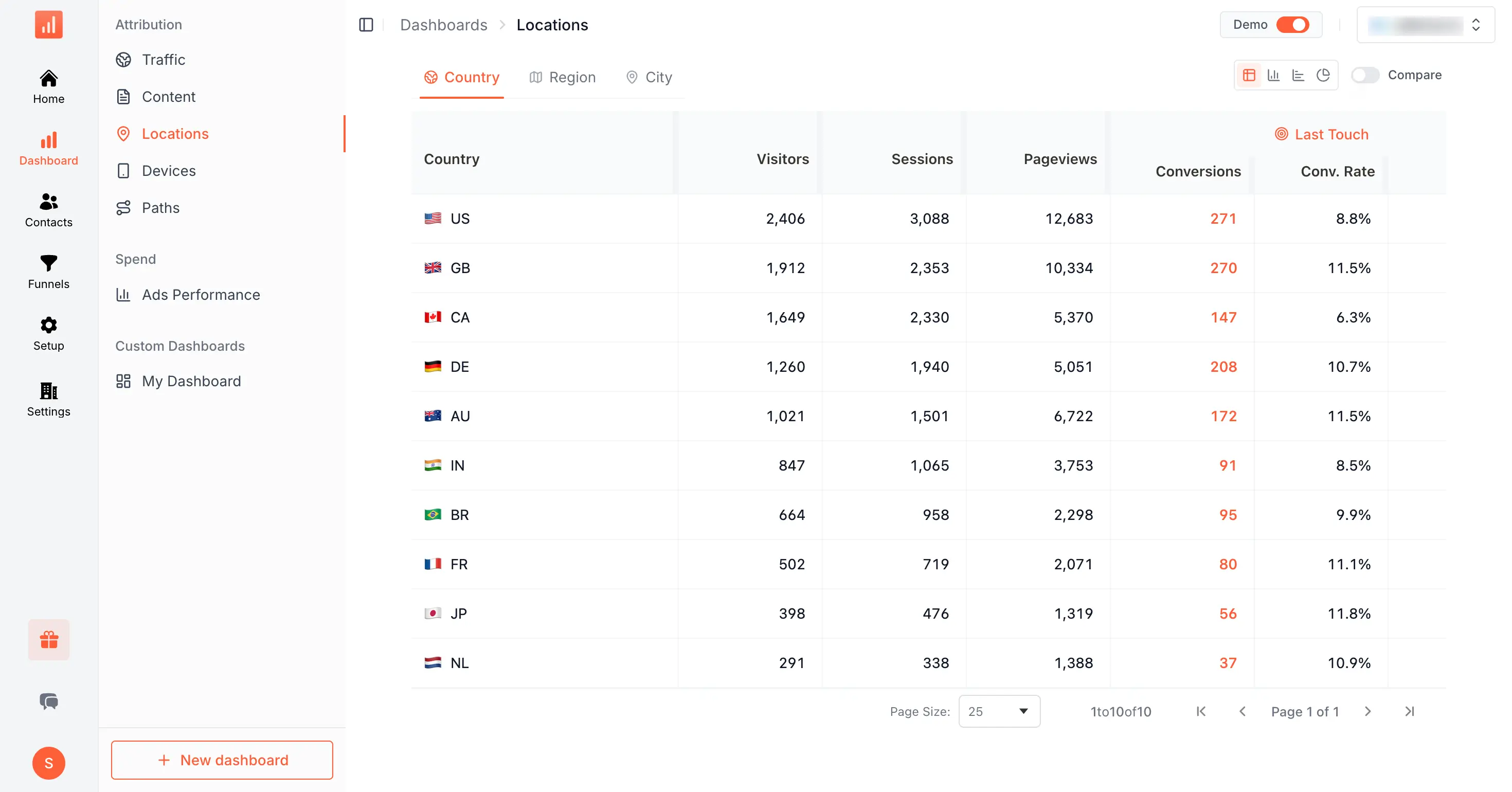Click the US flag icon
Image resolution: width=1512 pixels, height=792 pixels.
pos(433,219)
